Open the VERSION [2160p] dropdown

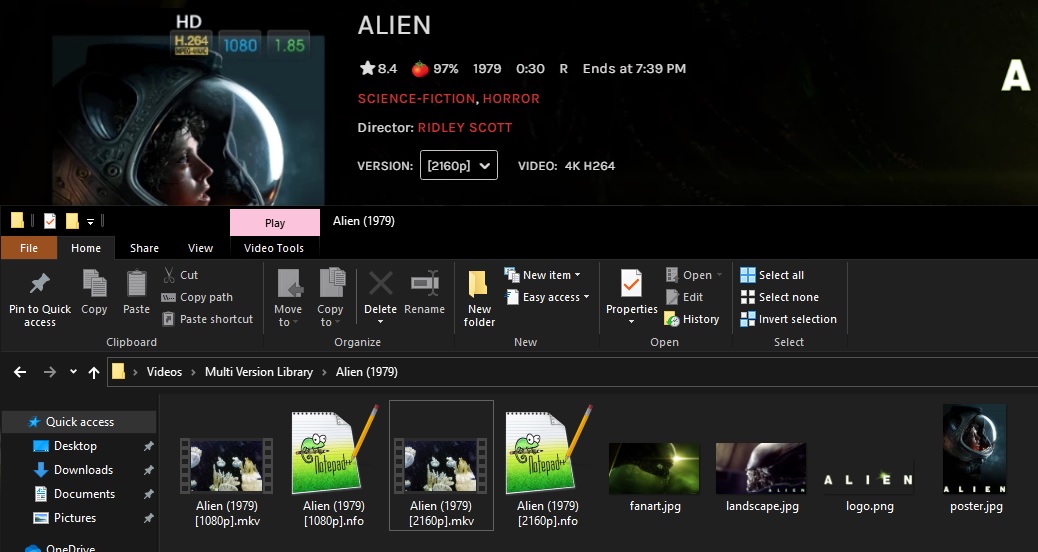pos(459,165)
